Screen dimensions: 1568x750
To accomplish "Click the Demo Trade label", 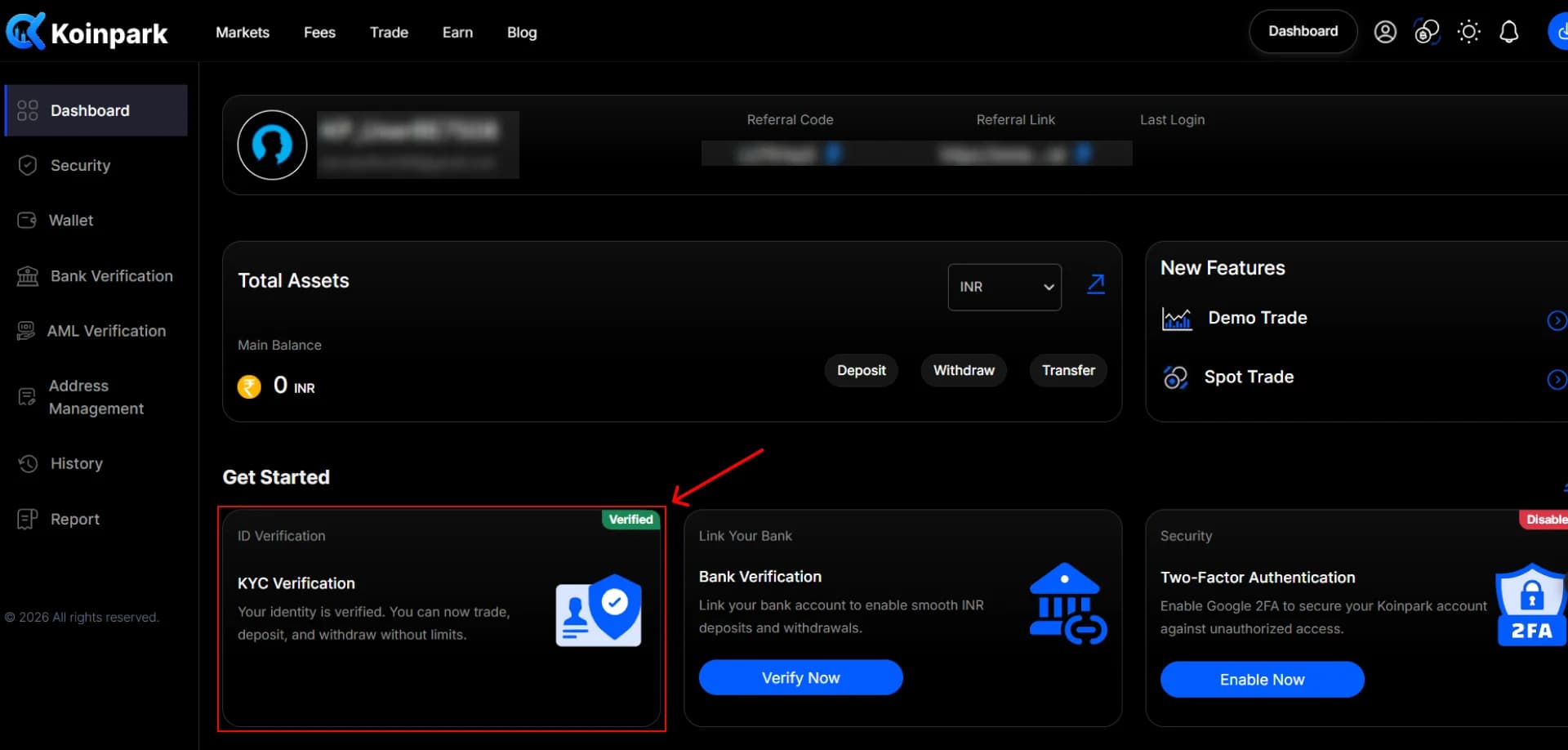I will tap(1258, 318).
